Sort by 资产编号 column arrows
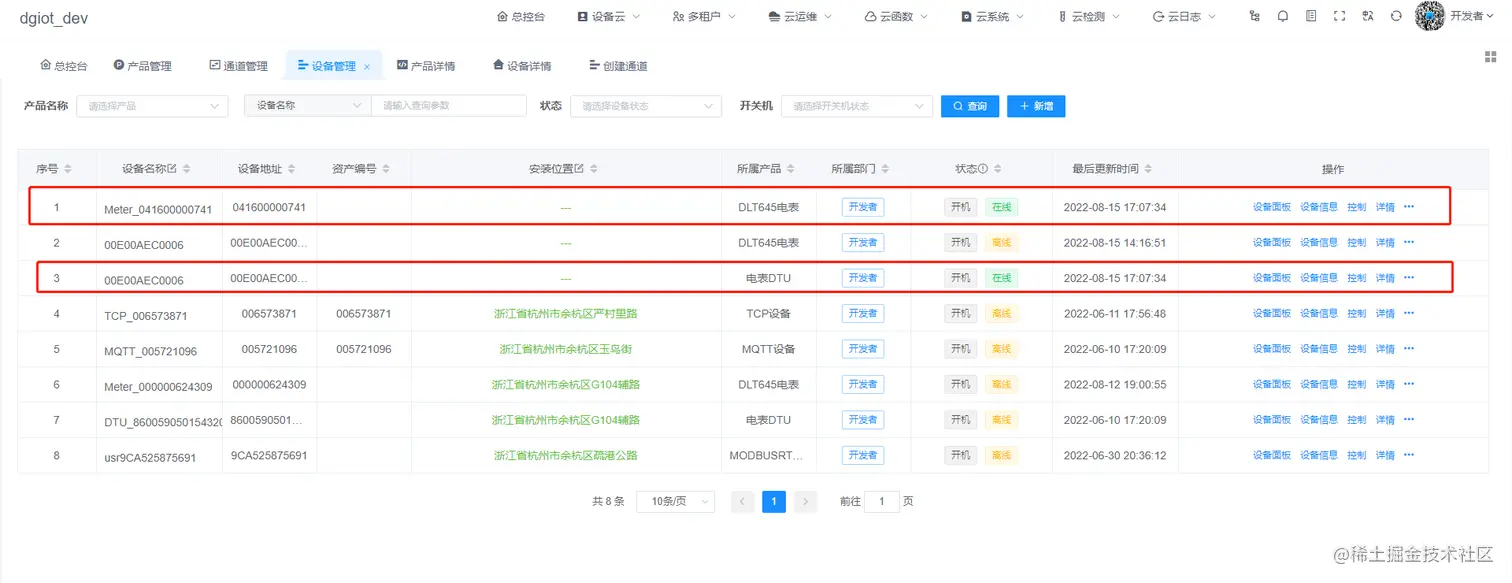The width and height of the screenshot is (1512, 583). (x=386, y=169)
